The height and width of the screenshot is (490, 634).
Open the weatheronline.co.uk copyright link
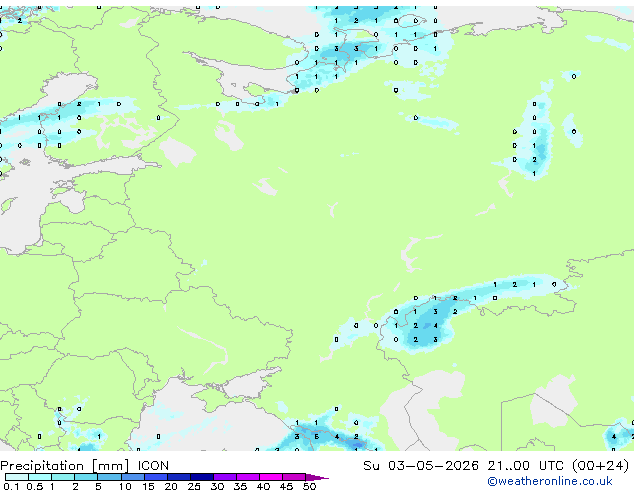pyautogui.click(x=550, y=481)
